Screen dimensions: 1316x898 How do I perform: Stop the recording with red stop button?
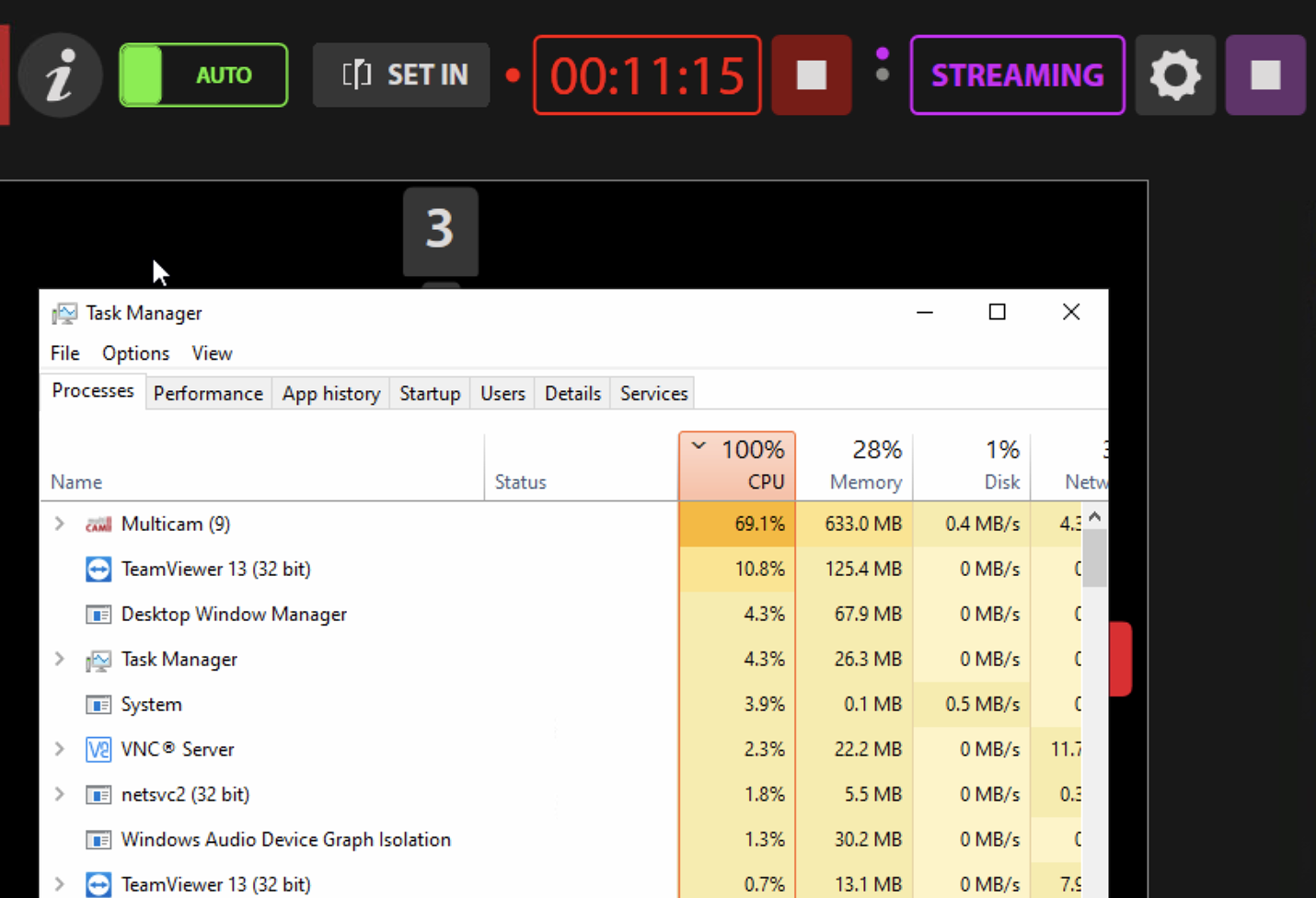pos(812,75)
